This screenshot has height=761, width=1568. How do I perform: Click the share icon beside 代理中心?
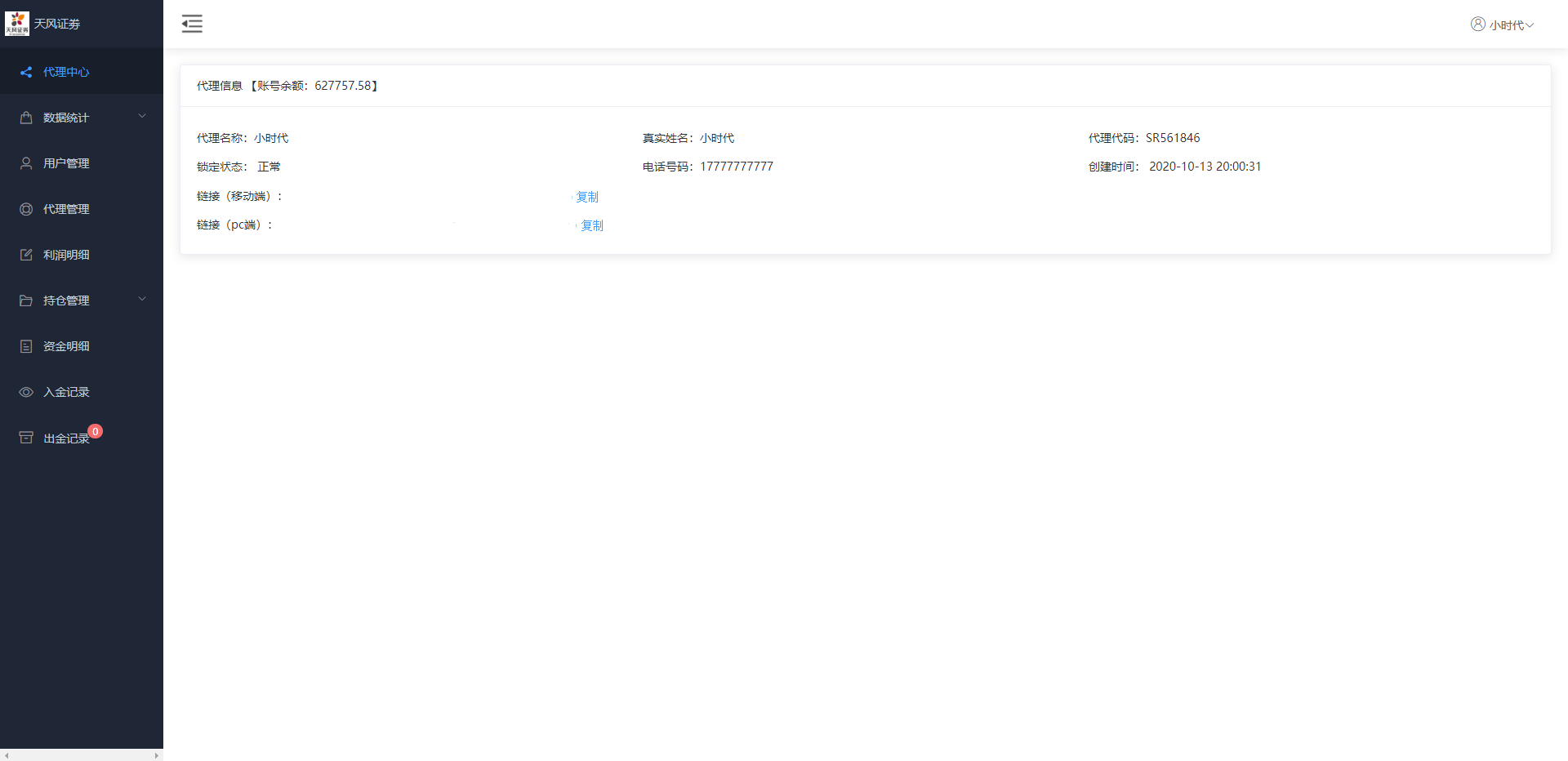tap(26, 72)
